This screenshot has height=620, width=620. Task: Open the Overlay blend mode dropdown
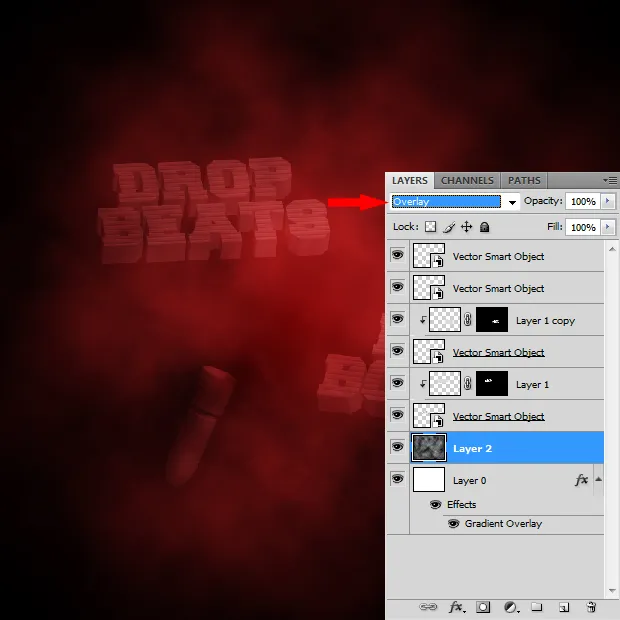tap(512, 202)
